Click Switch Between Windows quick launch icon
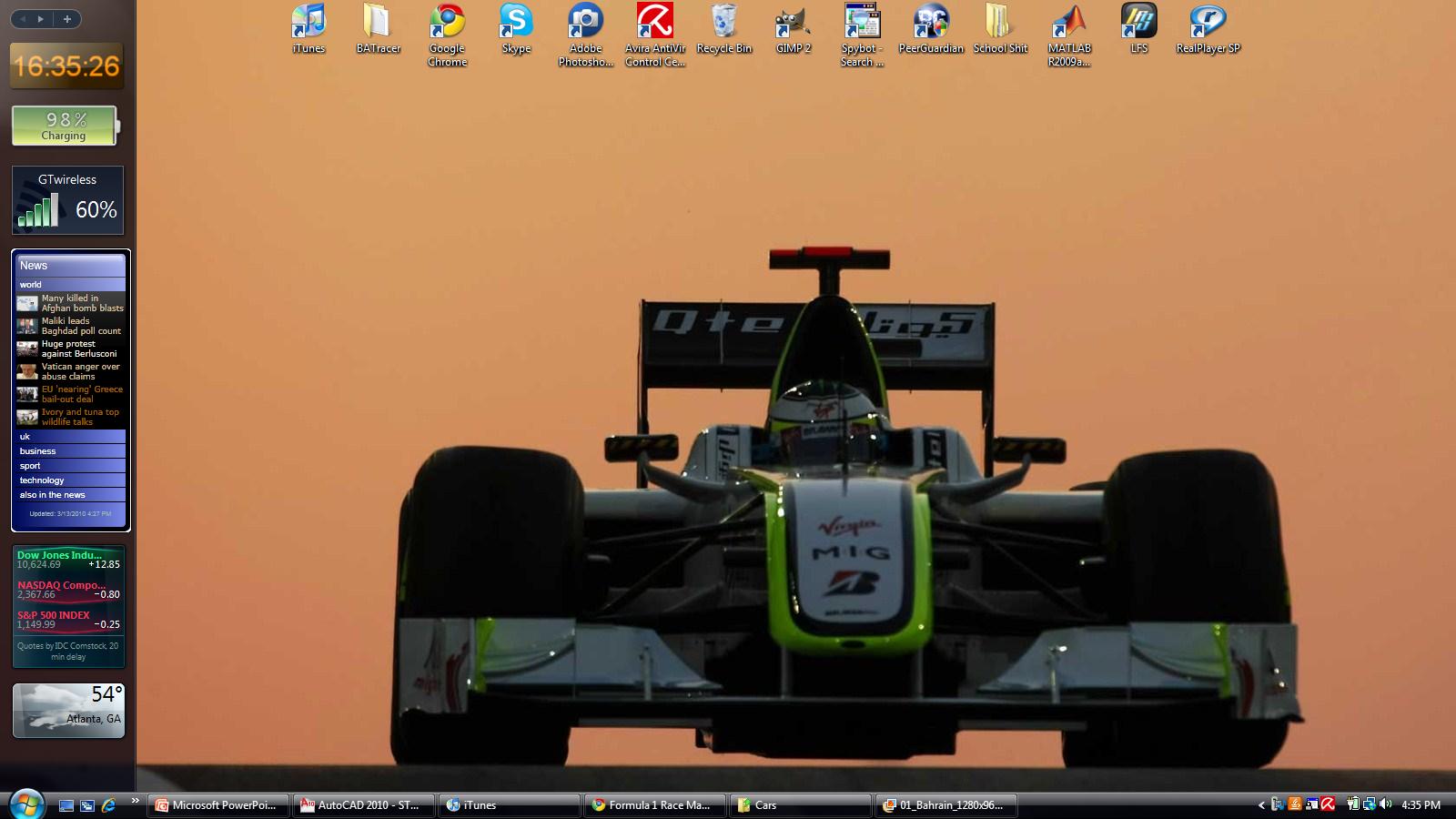This screenshot has width=1456, height=819. [x=87, y=805]
